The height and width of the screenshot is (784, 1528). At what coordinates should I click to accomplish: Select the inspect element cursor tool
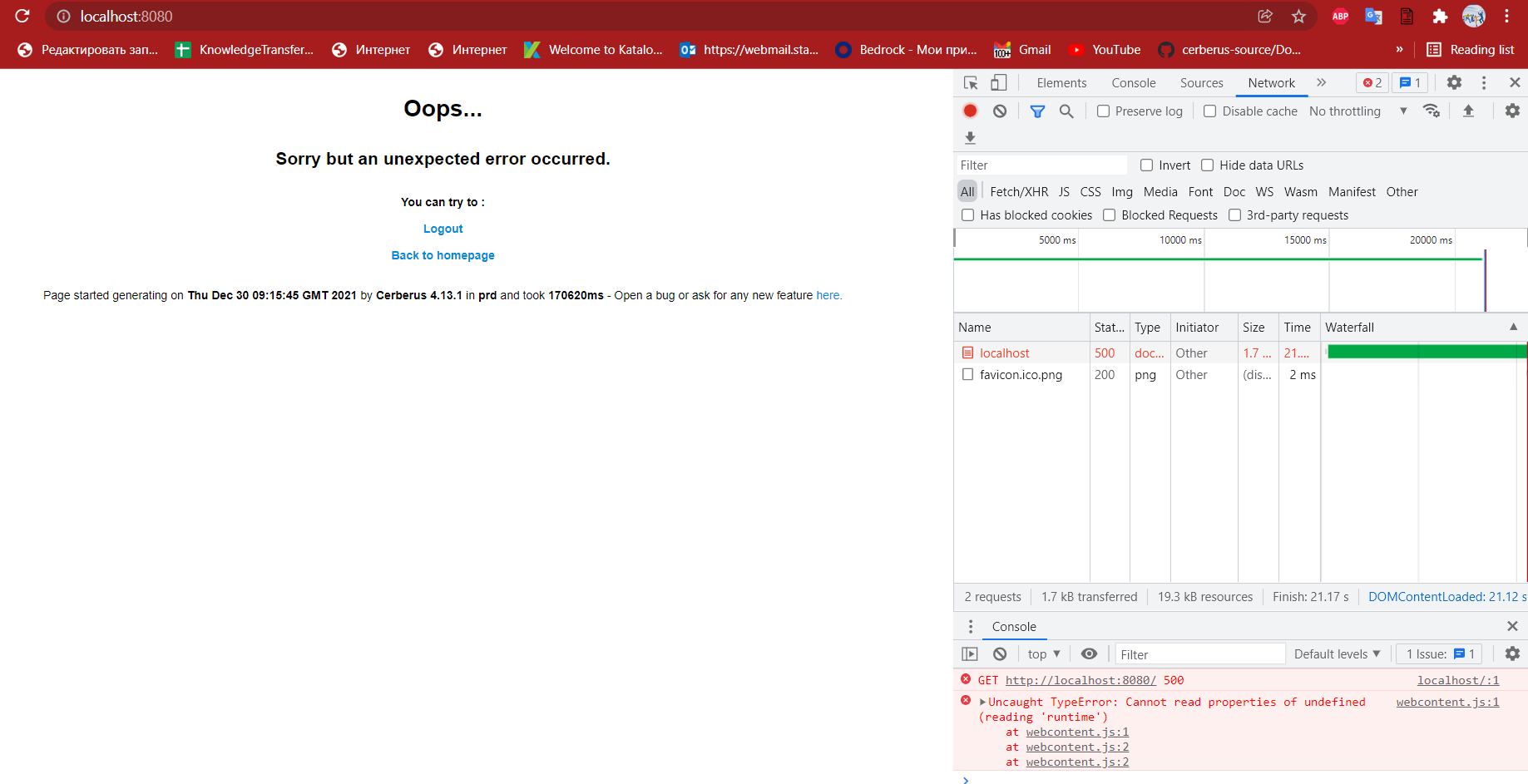coord(969,82)
